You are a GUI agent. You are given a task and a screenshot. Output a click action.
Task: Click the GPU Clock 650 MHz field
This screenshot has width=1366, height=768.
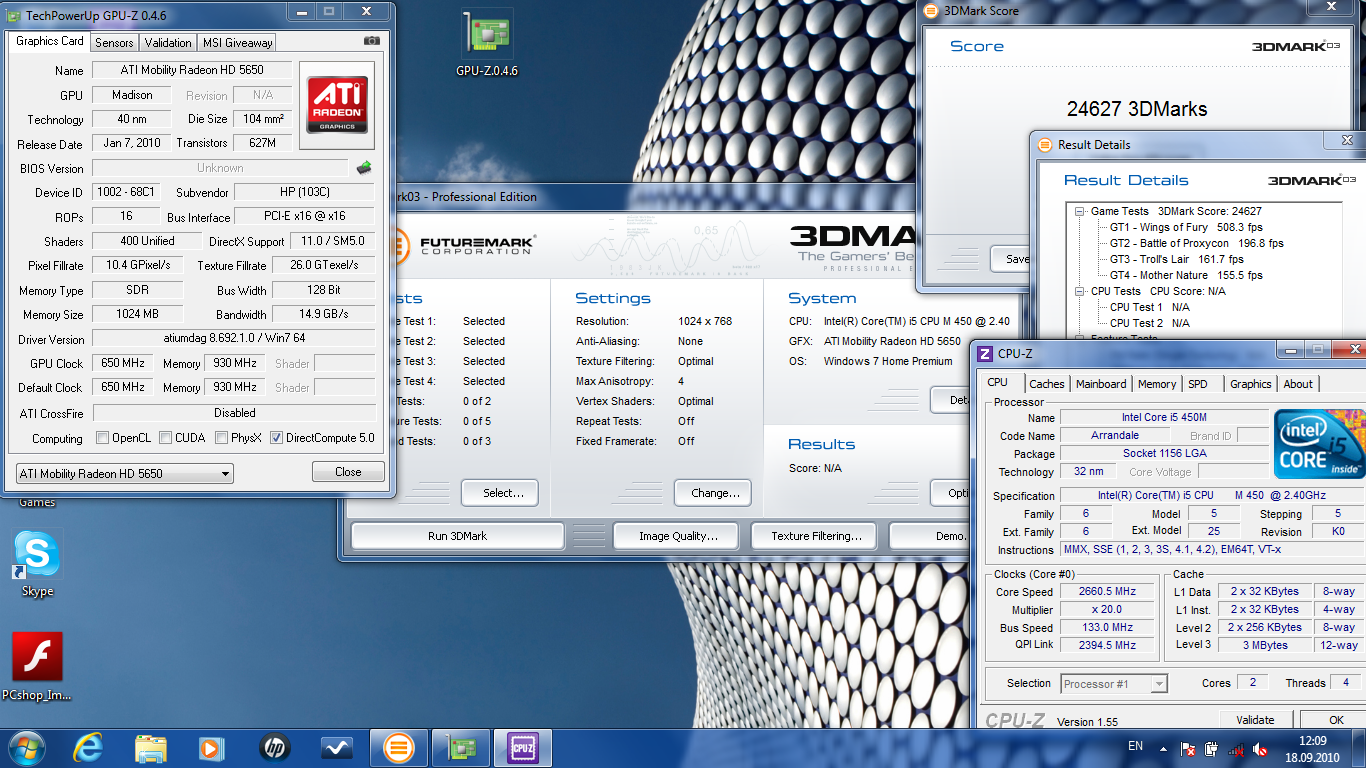pos(124,364)
